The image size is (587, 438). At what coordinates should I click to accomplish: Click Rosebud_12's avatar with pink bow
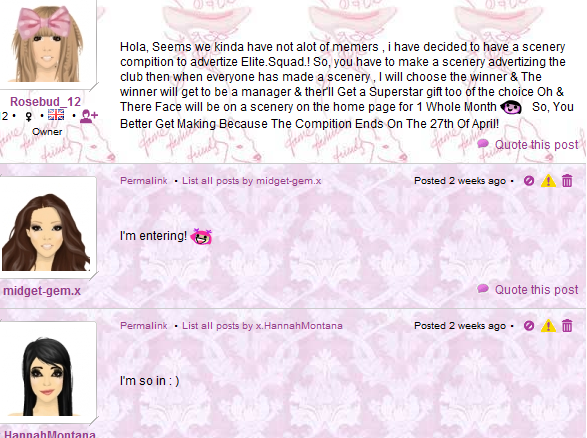(x=47, y=43)
